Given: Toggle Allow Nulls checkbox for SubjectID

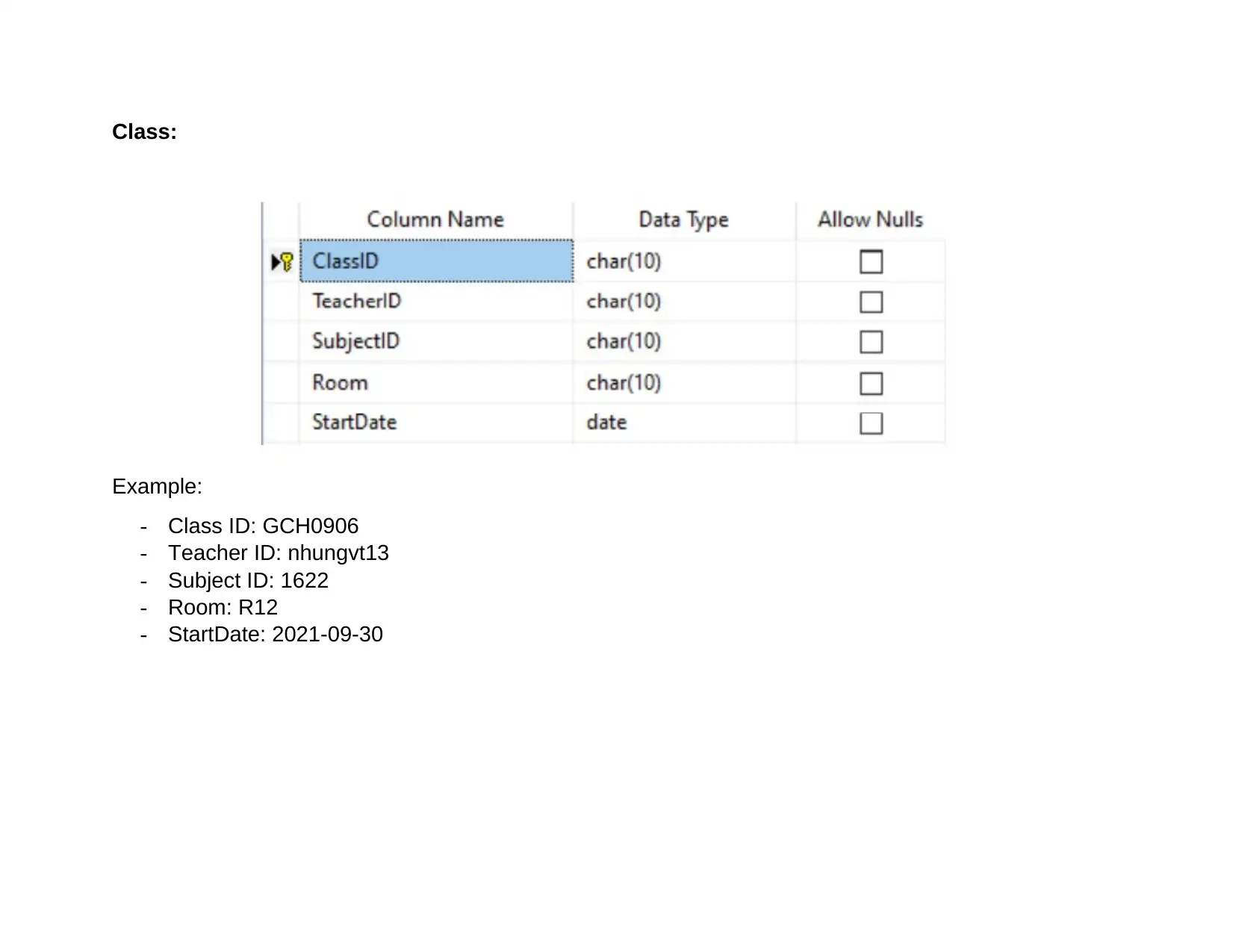Looking at the screenshot, I should 871,342.
